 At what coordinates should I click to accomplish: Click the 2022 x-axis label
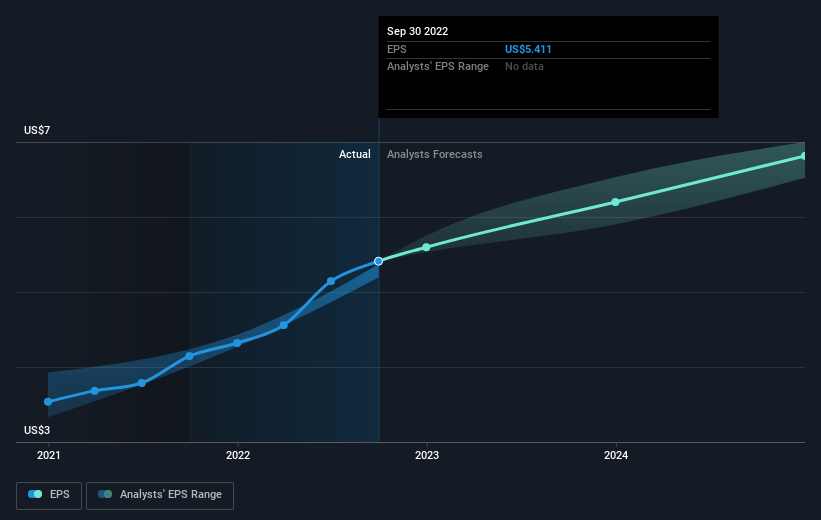point(238,455)
